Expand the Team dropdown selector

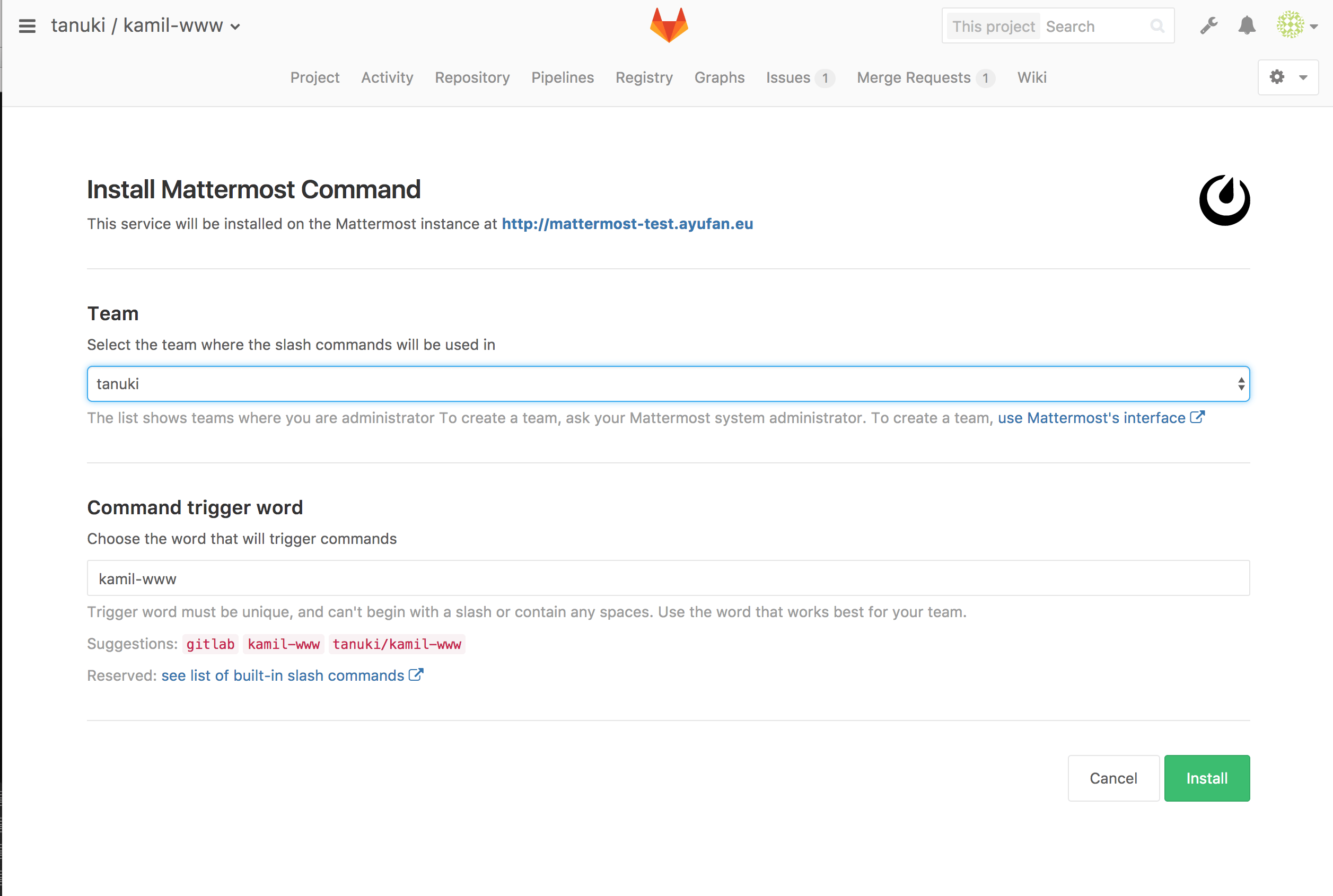coord(668,384)
